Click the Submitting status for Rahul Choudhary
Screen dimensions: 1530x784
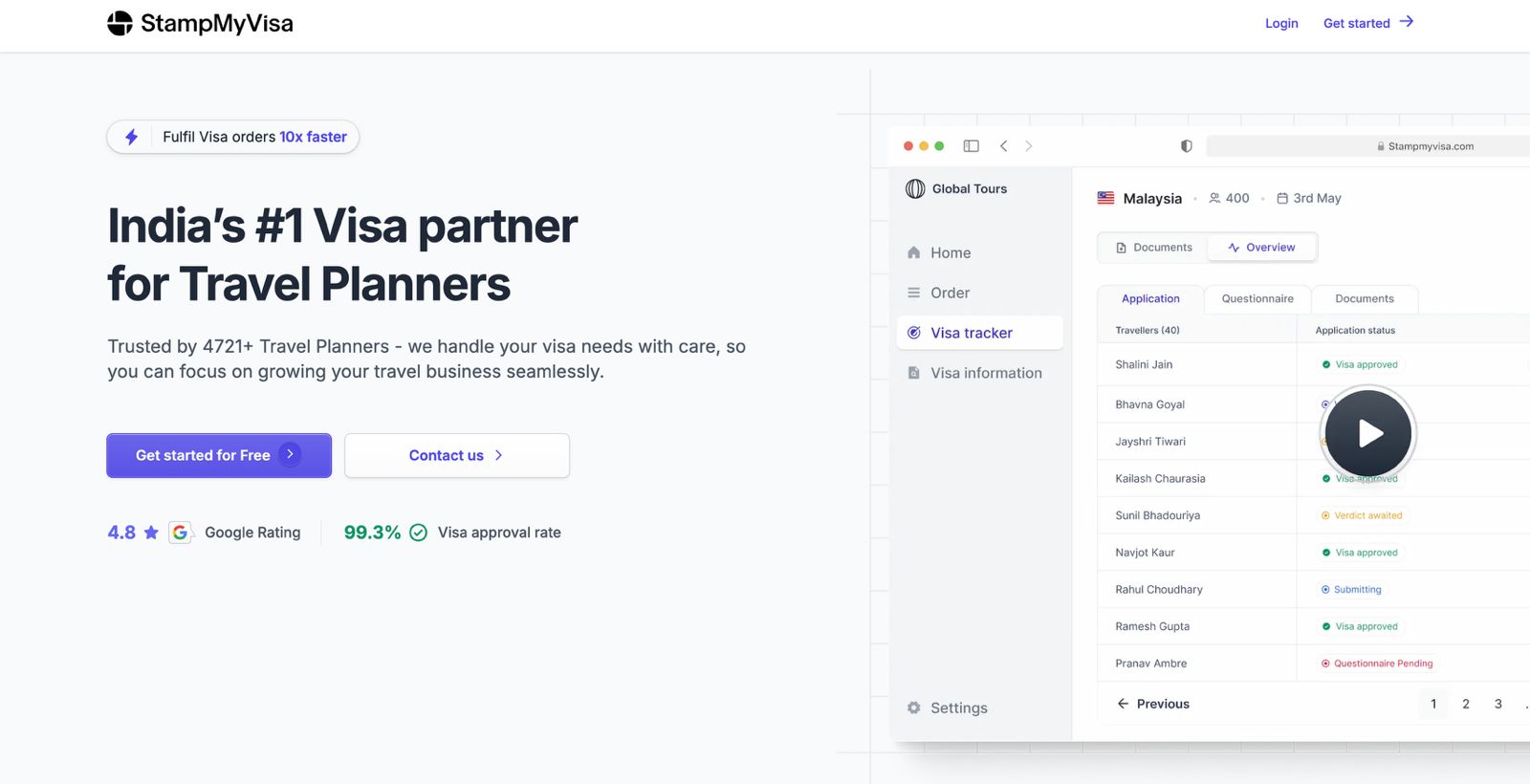[x=1351, y=590]
